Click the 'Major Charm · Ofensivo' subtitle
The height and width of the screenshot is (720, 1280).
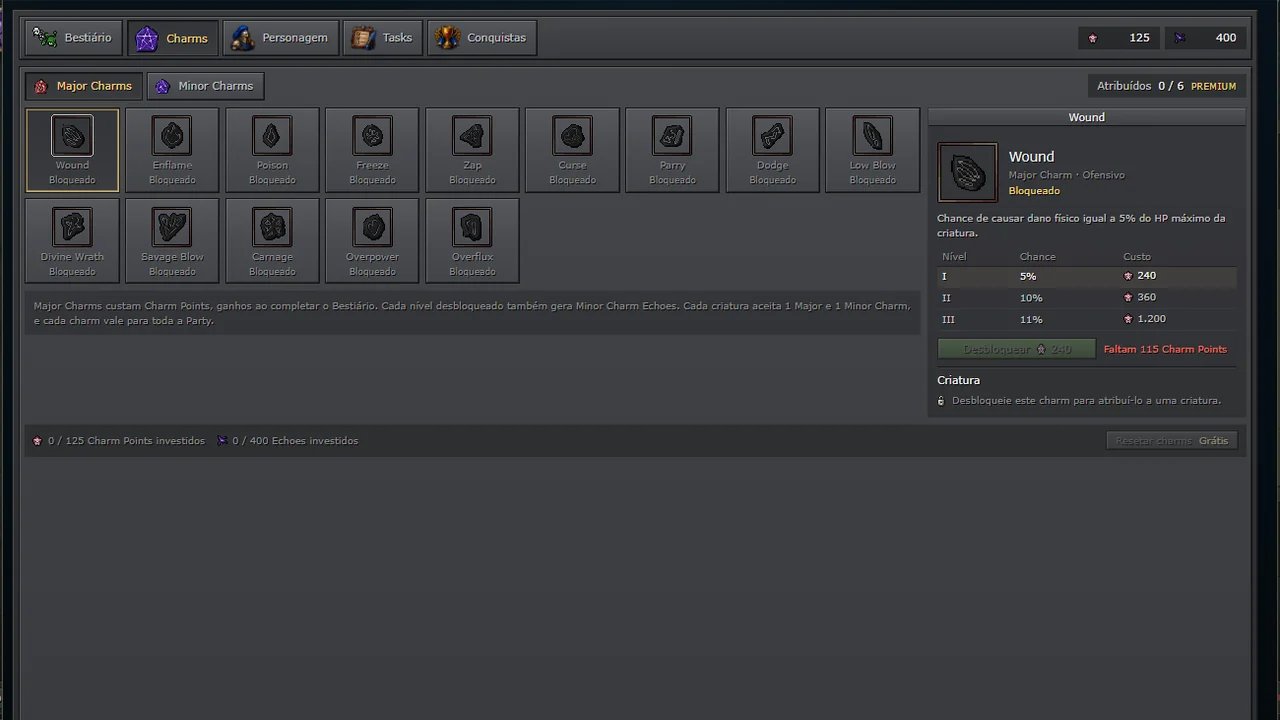tap(1066, 175)
